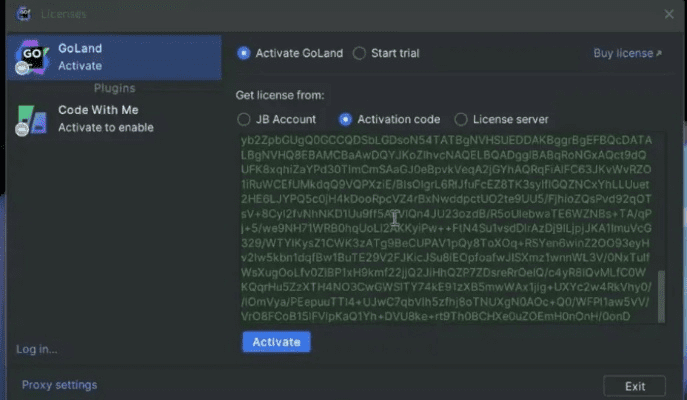Select the GoLand entry label in sidebar
The width and height of the screenshot is (687, 400).
(80, 48)
